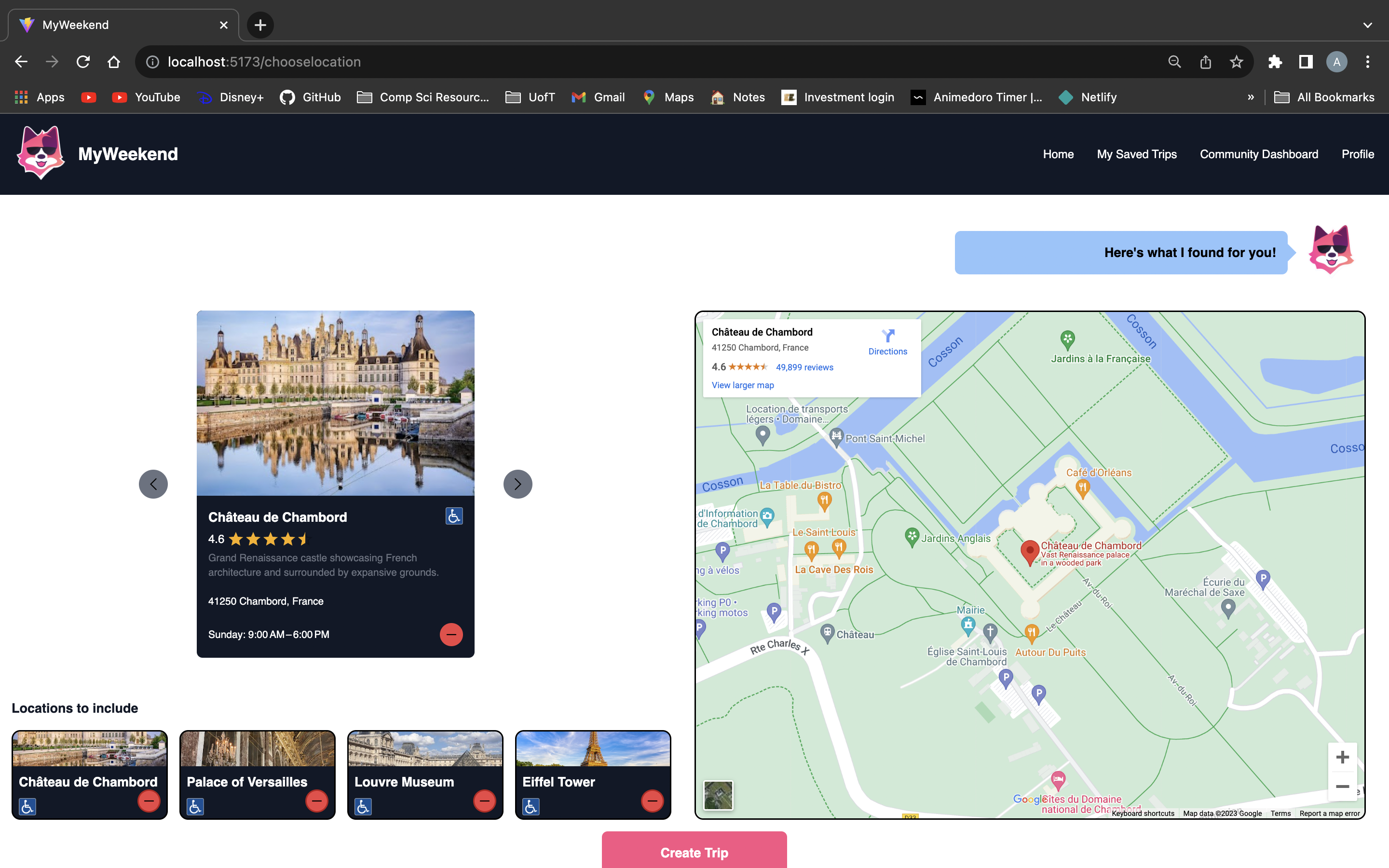Go to My Saved Trips

pos(1136,154)
